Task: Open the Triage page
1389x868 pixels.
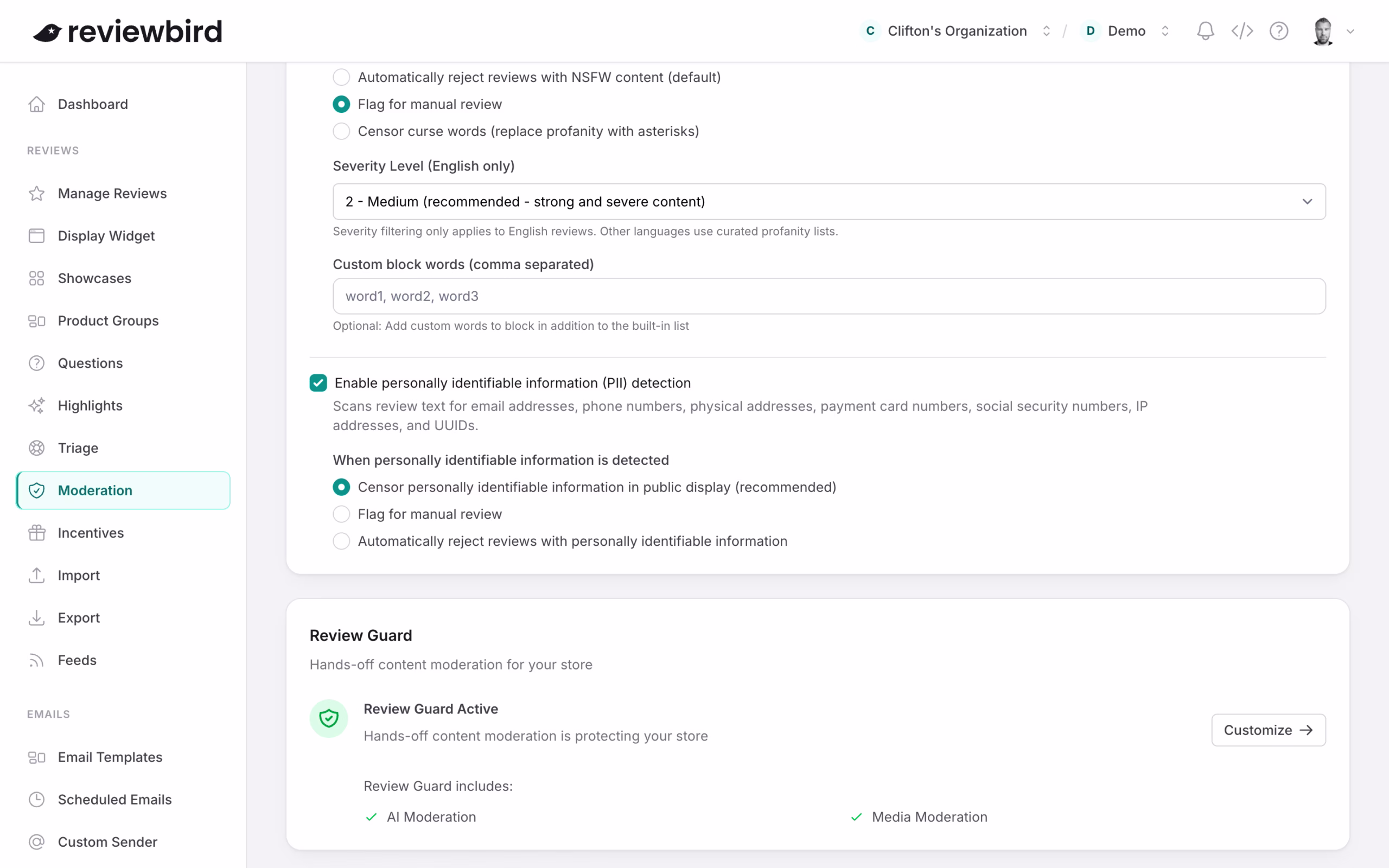Action: tap(123, 448)
